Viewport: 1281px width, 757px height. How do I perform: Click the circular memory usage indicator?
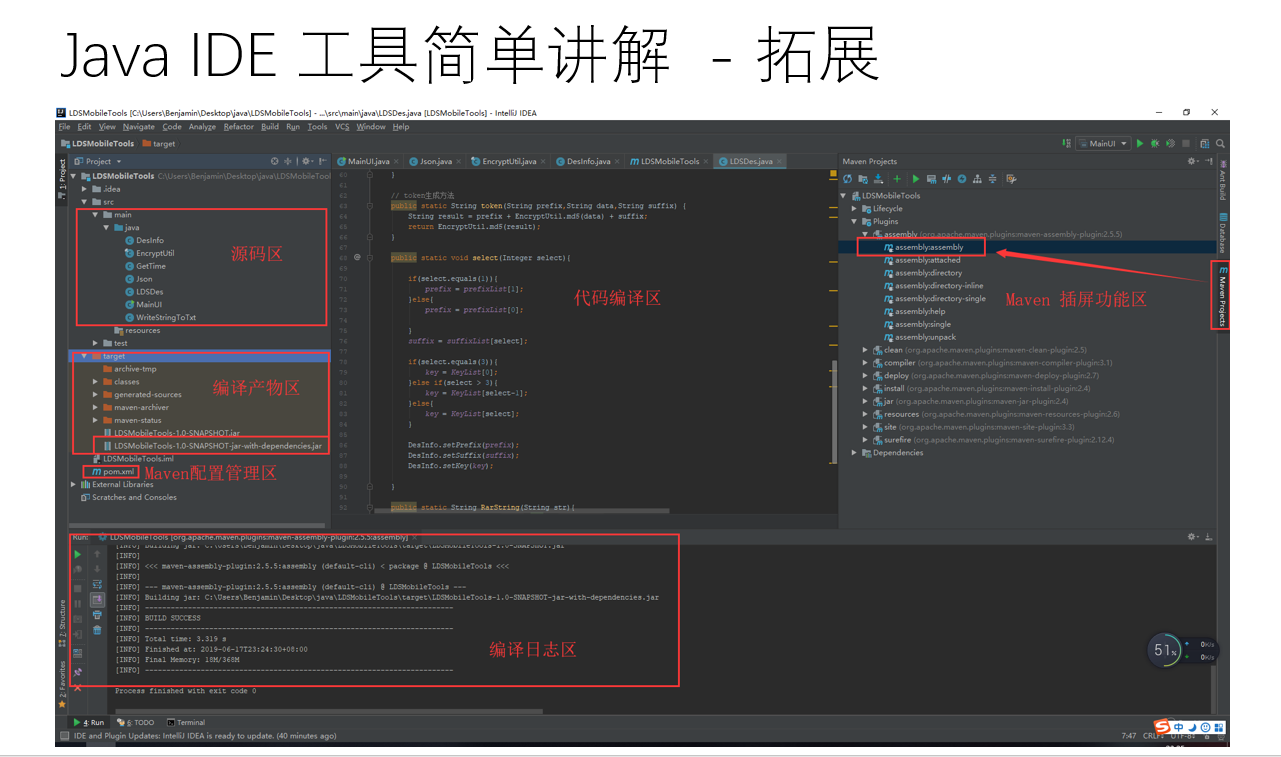(x=1163, y=649)
